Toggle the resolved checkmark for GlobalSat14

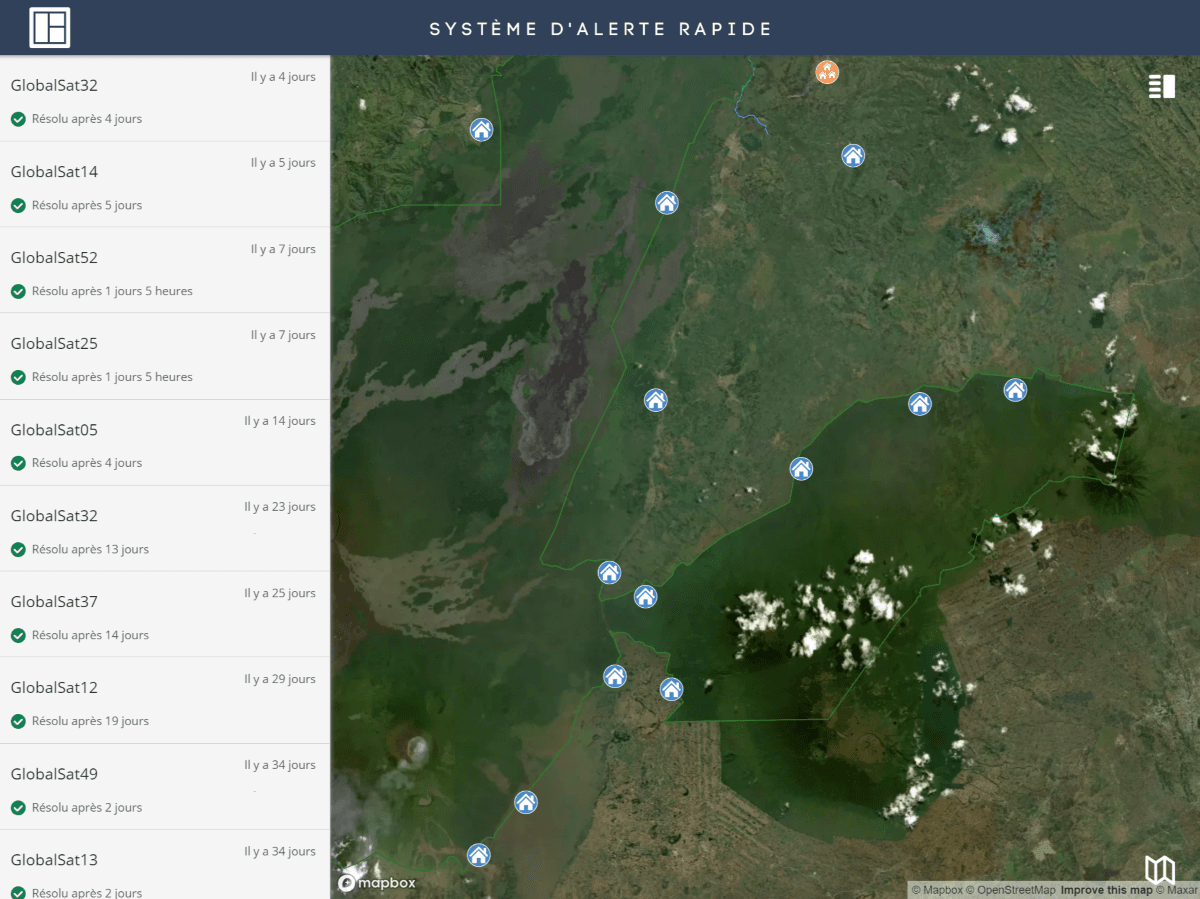point(18,205)
